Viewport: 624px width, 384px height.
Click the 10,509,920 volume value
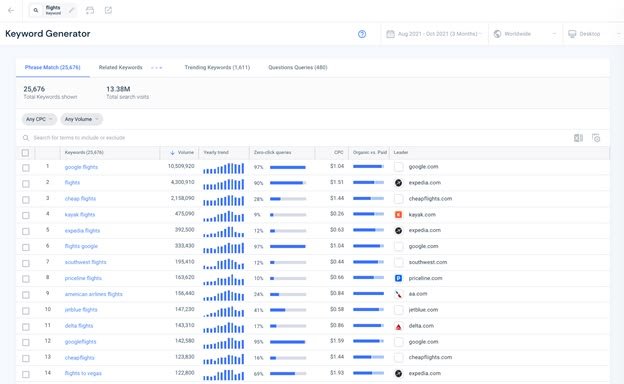click(181, 166)
